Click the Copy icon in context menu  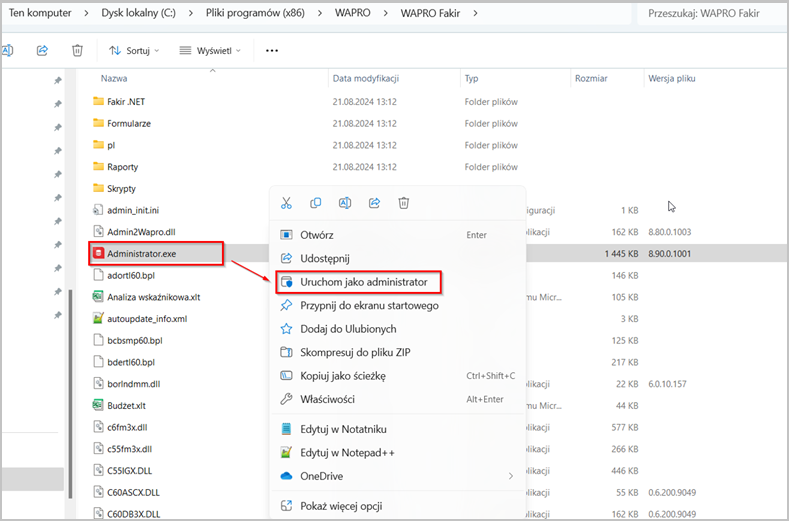tap(315, 203)
